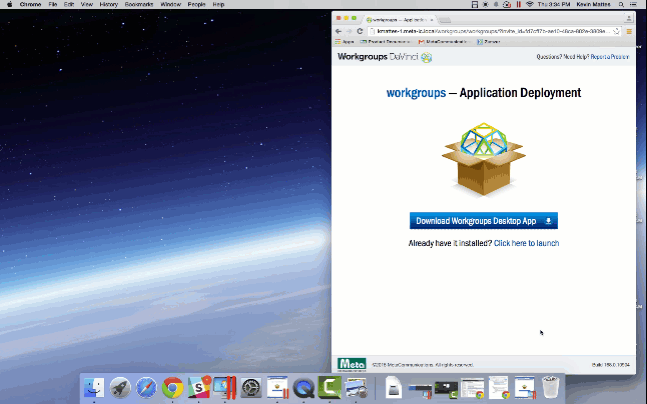Viewport: 647px width, 404px height.
Task: Open the File menu
Action: (x=52, y=4)
